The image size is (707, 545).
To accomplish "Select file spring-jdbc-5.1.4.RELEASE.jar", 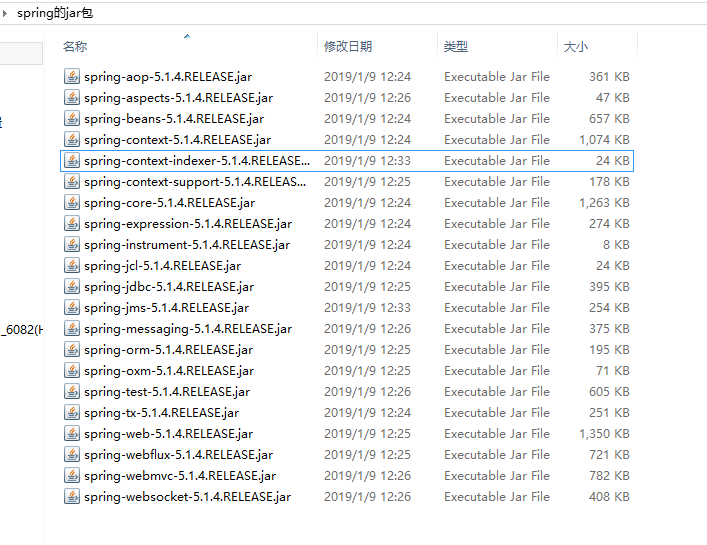I will point(169,286).
